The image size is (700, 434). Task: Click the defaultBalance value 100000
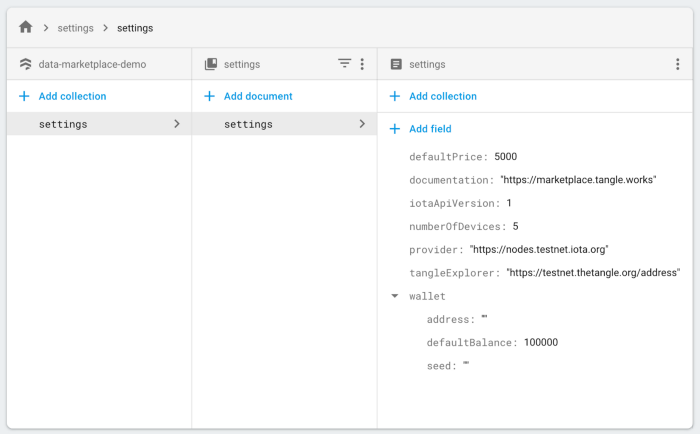click(x=541, y=342)
